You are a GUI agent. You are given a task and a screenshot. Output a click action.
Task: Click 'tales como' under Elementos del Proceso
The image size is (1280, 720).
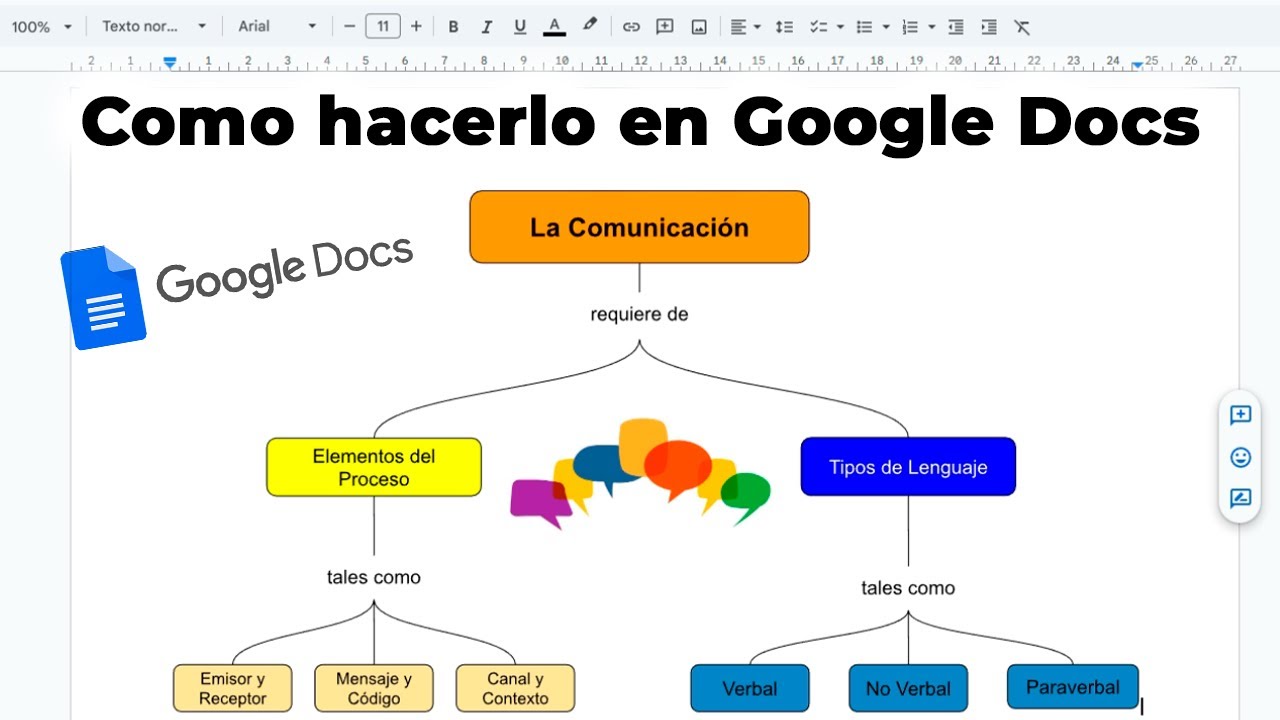[x=374, y=577]
